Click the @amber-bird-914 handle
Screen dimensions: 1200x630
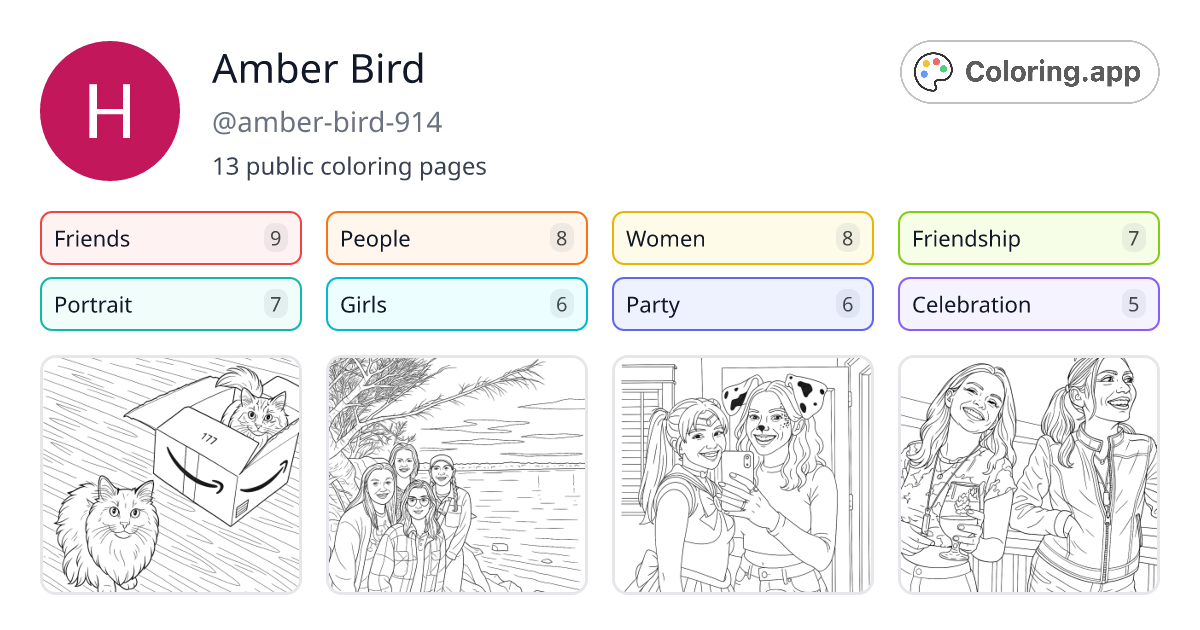point(327,122)
